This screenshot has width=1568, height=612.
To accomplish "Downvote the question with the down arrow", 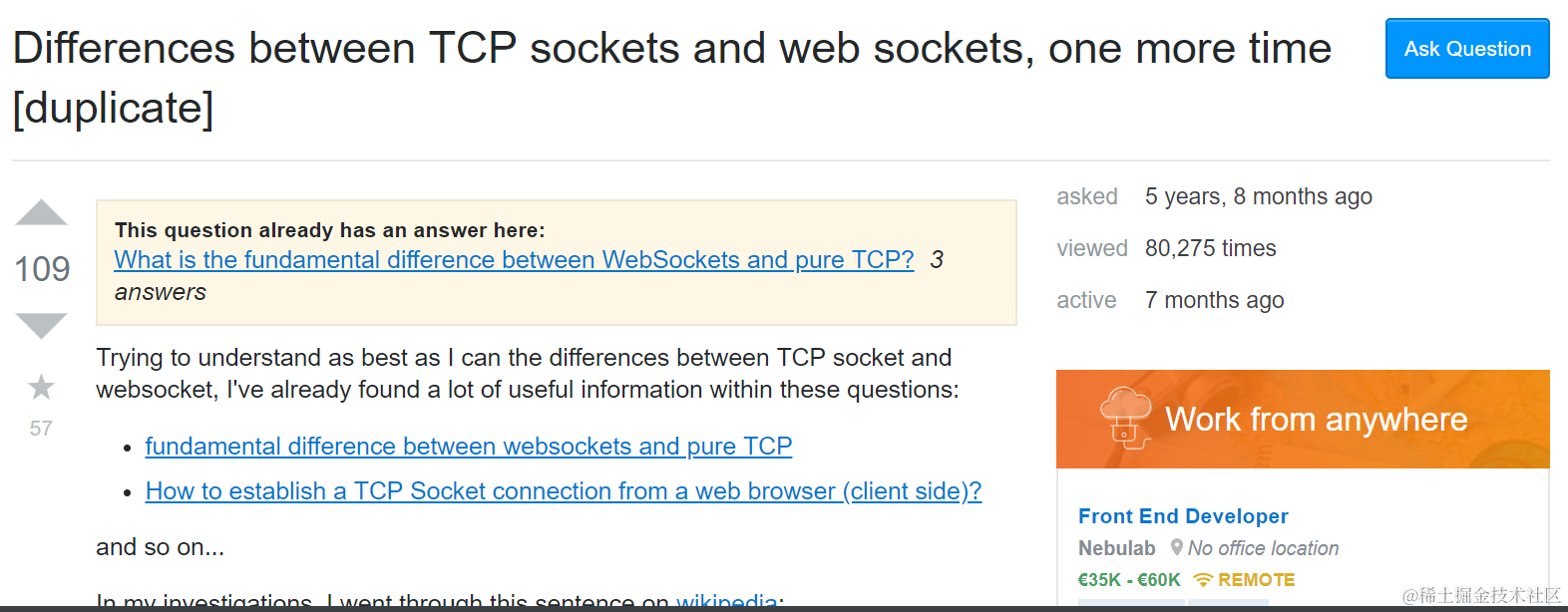I will tap(42, 325).
